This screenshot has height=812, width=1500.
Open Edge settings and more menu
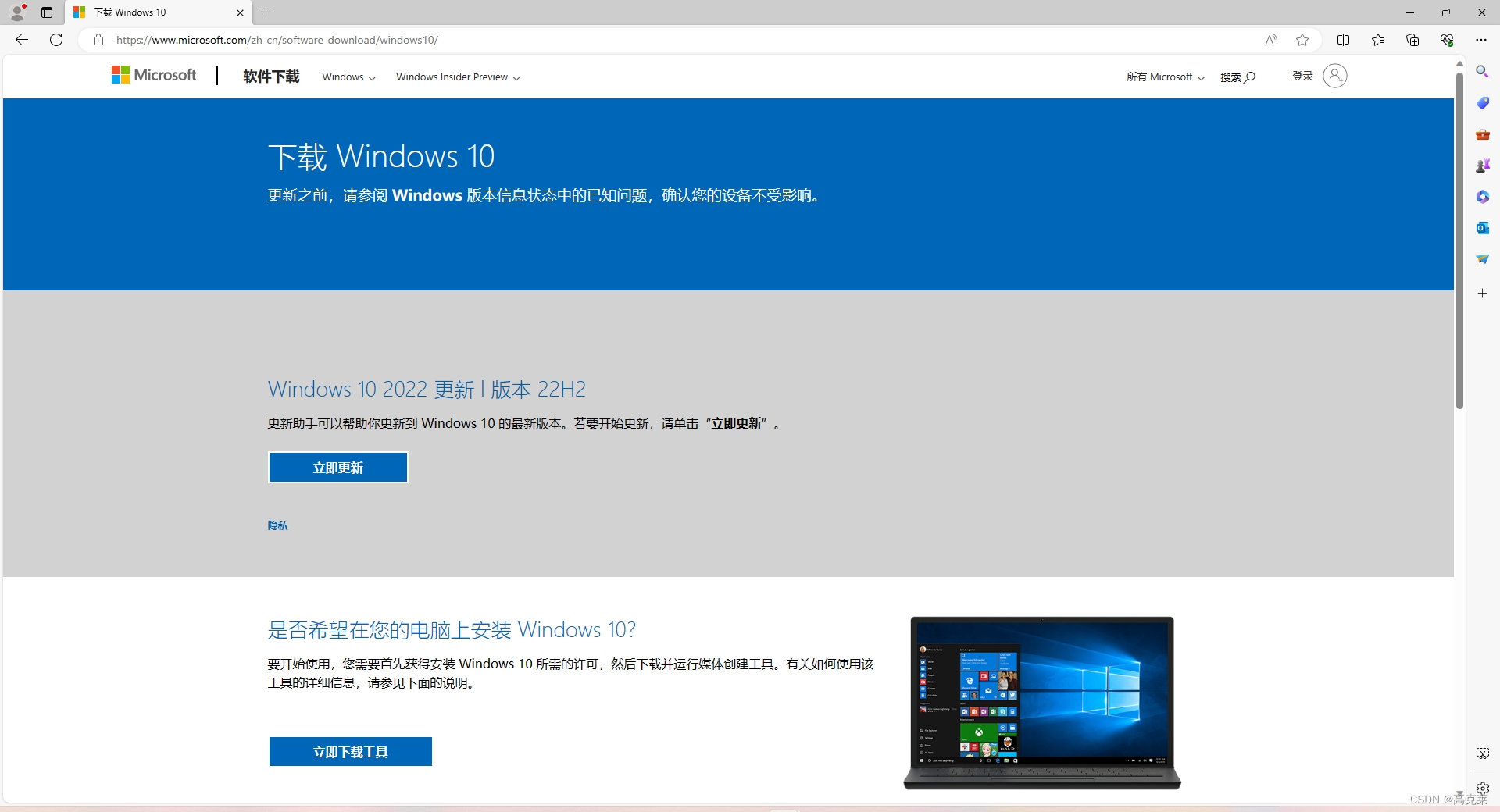tap(1481, 40)
